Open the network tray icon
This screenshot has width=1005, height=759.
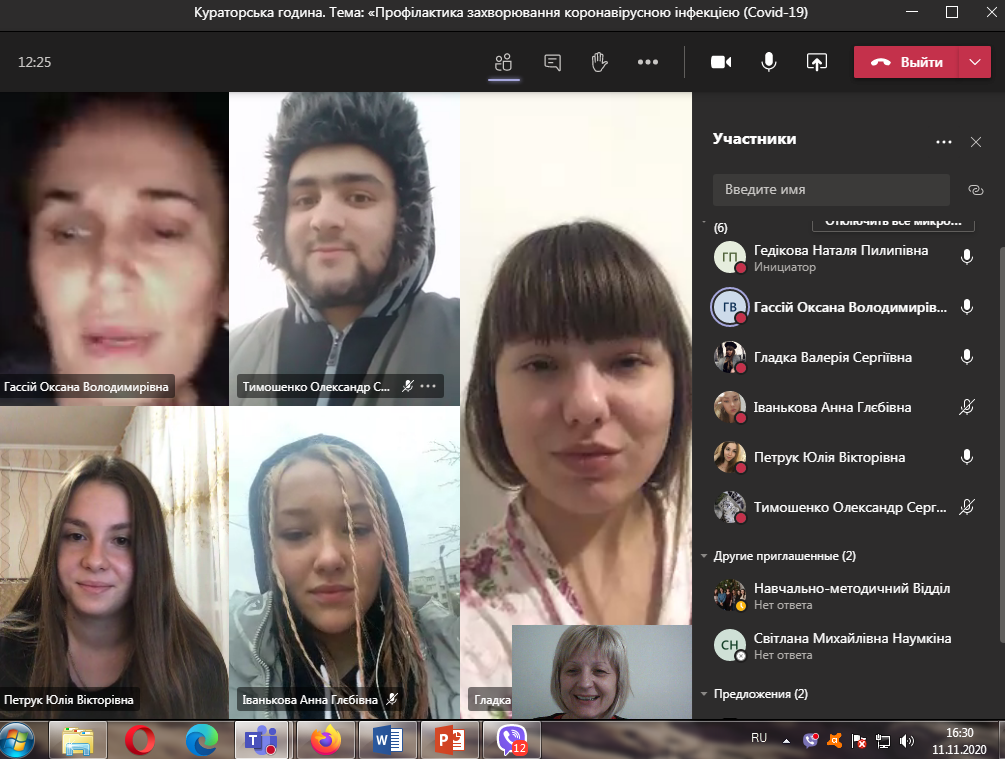[x=883, y=741]
